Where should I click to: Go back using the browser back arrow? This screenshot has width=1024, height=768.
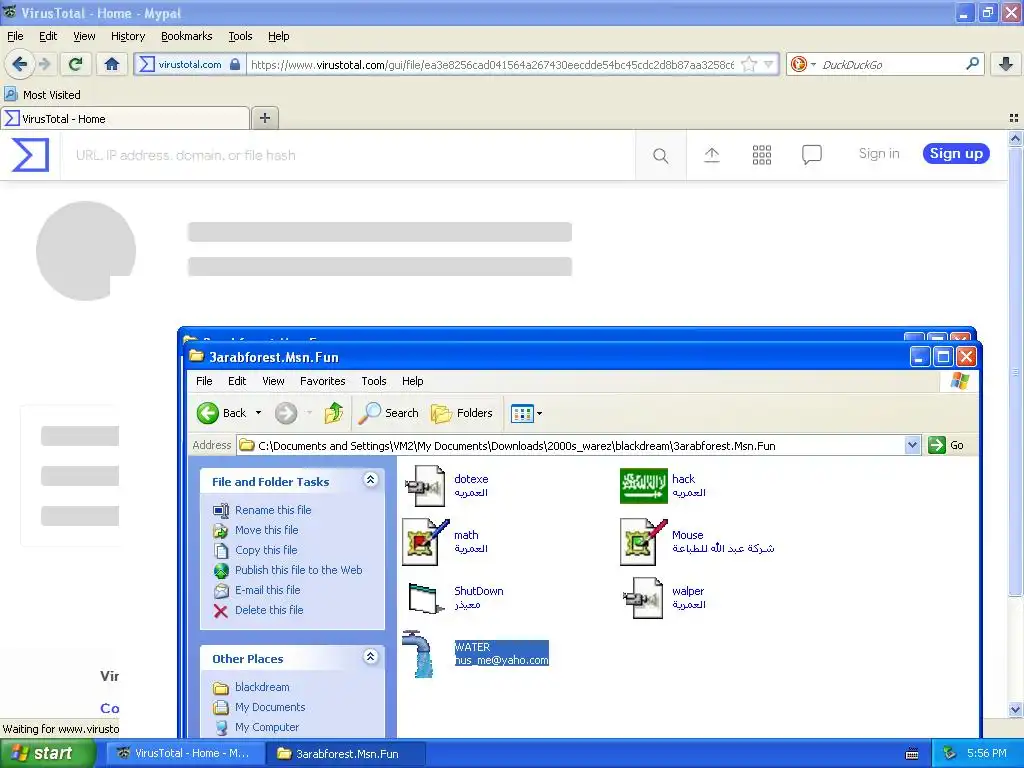tap(20, 64)
